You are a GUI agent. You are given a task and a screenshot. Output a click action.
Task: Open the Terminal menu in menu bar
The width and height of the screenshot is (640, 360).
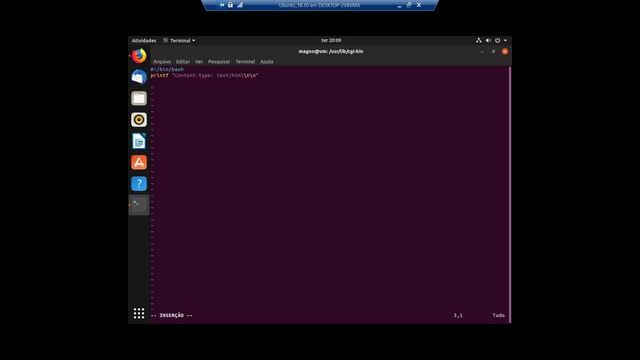[x=245, y=62]
